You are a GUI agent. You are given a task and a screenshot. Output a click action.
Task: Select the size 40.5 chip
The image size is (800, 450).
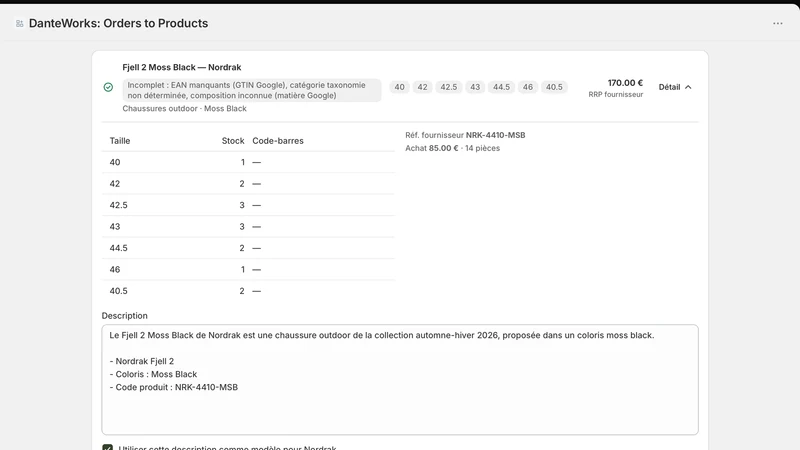(554, 87)
